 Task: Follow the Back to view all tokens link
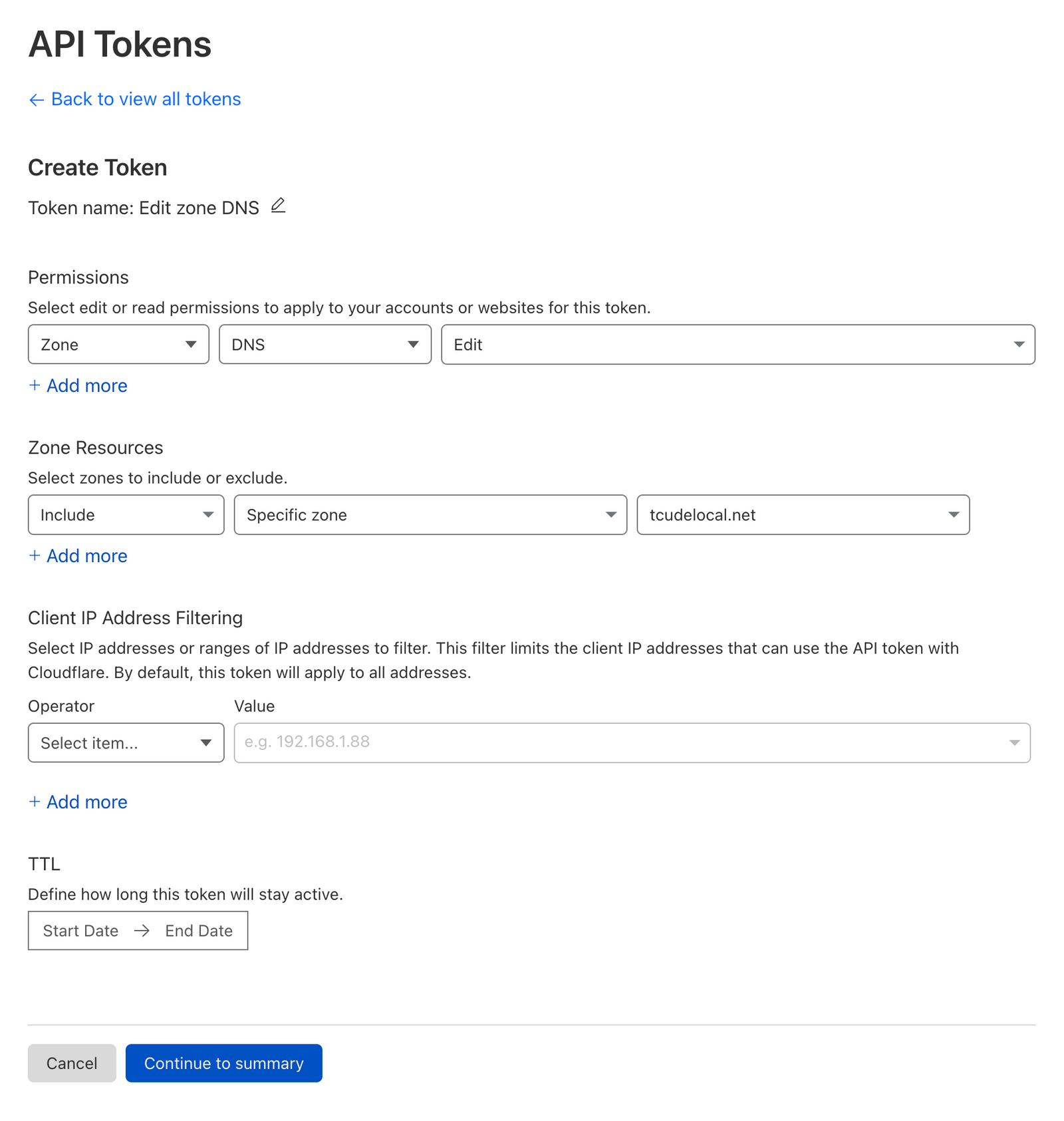(x=146, y=99)
